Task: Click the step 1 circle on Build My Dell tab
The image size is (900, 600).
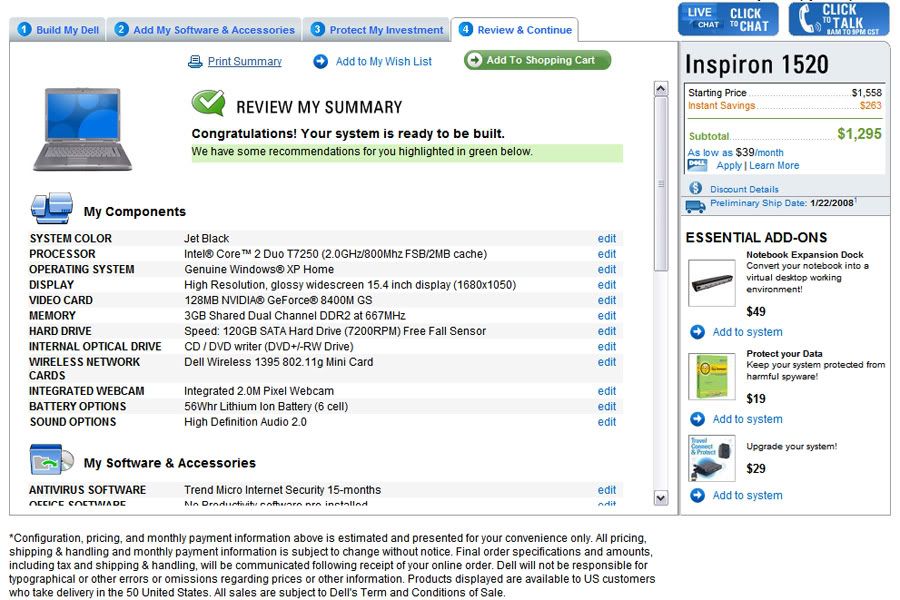Action: 24,29
